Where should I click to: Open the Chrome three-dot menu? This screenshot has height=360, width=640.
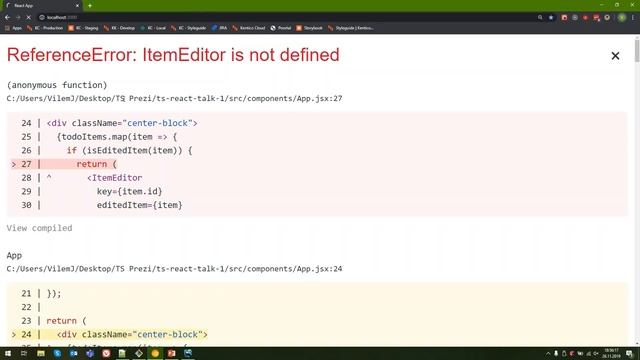pos(633,18)
